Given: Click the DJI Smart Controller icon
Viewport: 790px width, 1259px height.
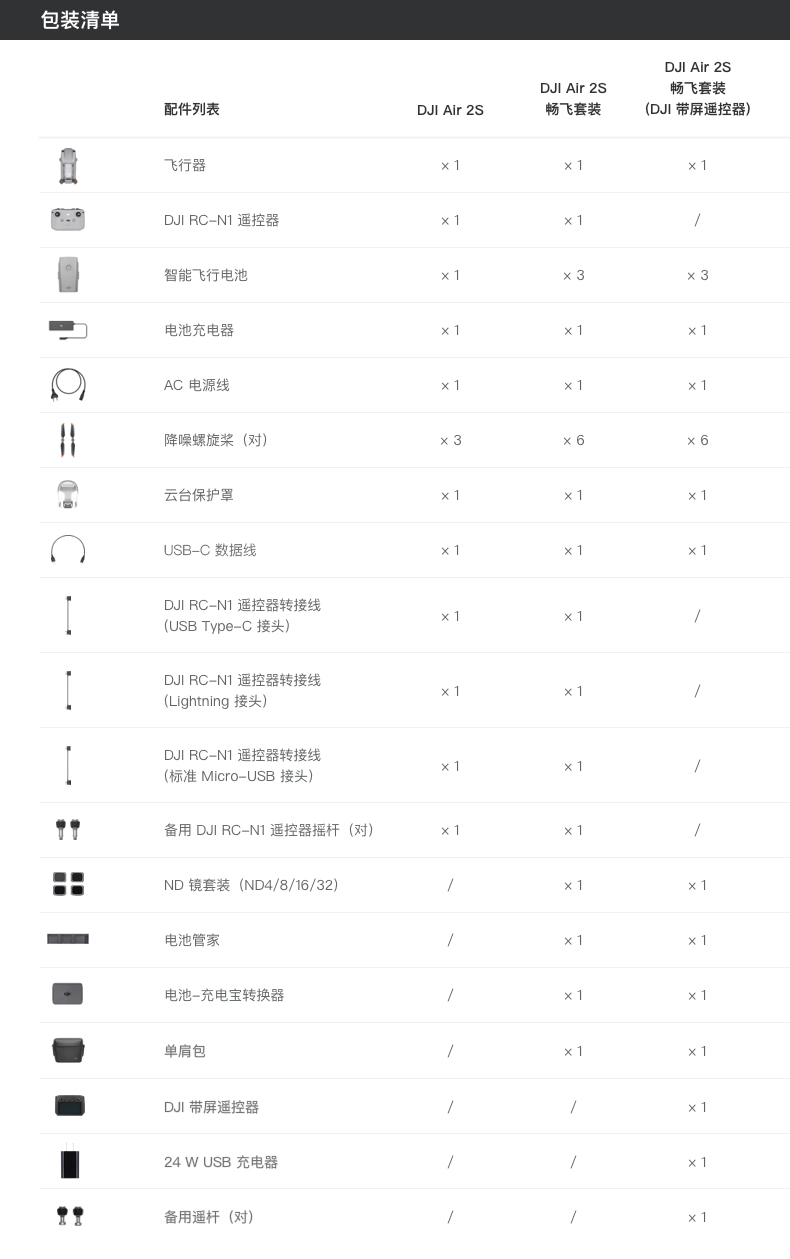Looking at the screenshot, I should [69, 1106].
